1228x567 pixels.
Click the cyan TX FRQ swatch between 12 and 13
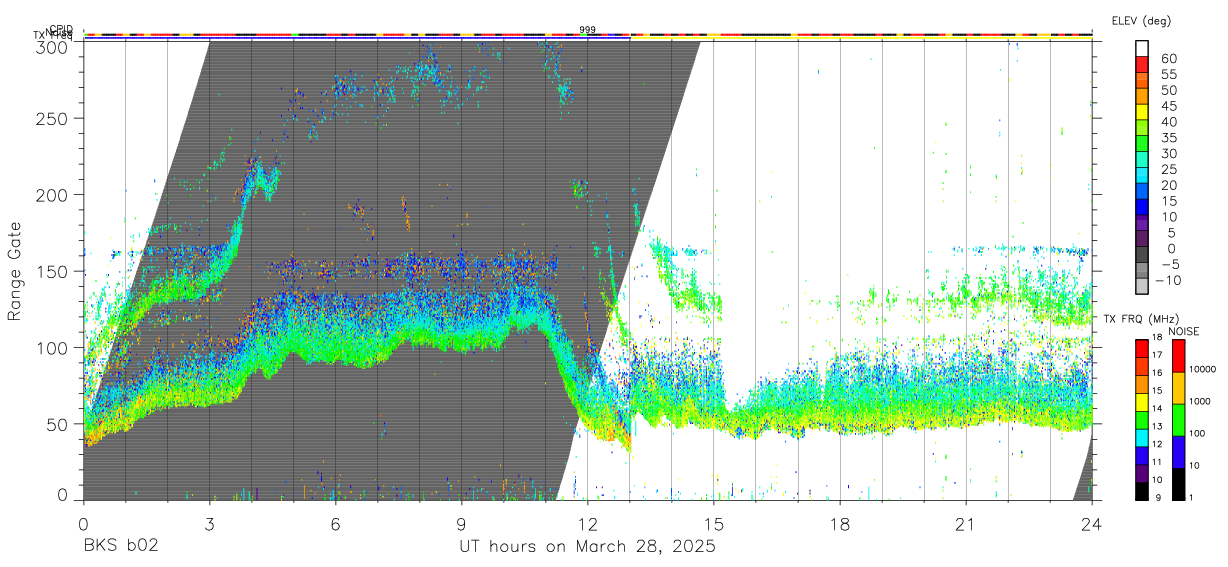[1143, 436]
